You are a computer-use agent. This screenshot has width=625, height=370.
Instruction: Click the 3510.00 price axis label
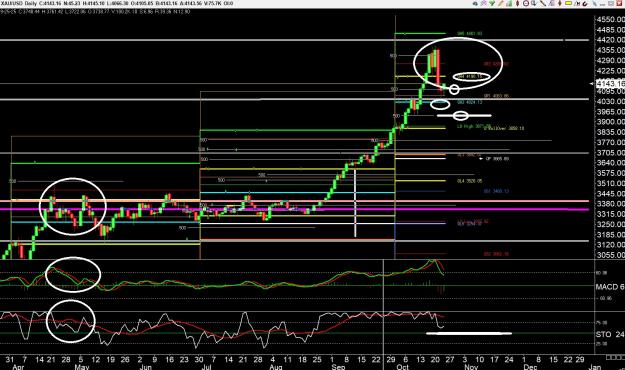pos(610,183)
